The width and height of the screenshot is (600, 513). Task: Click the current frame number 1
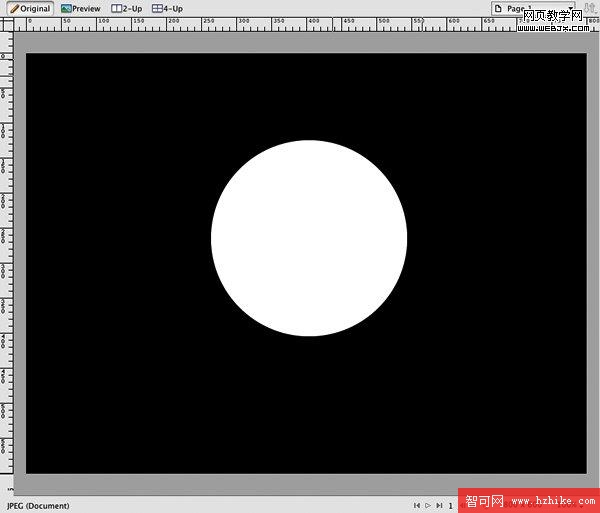(450, 506)
